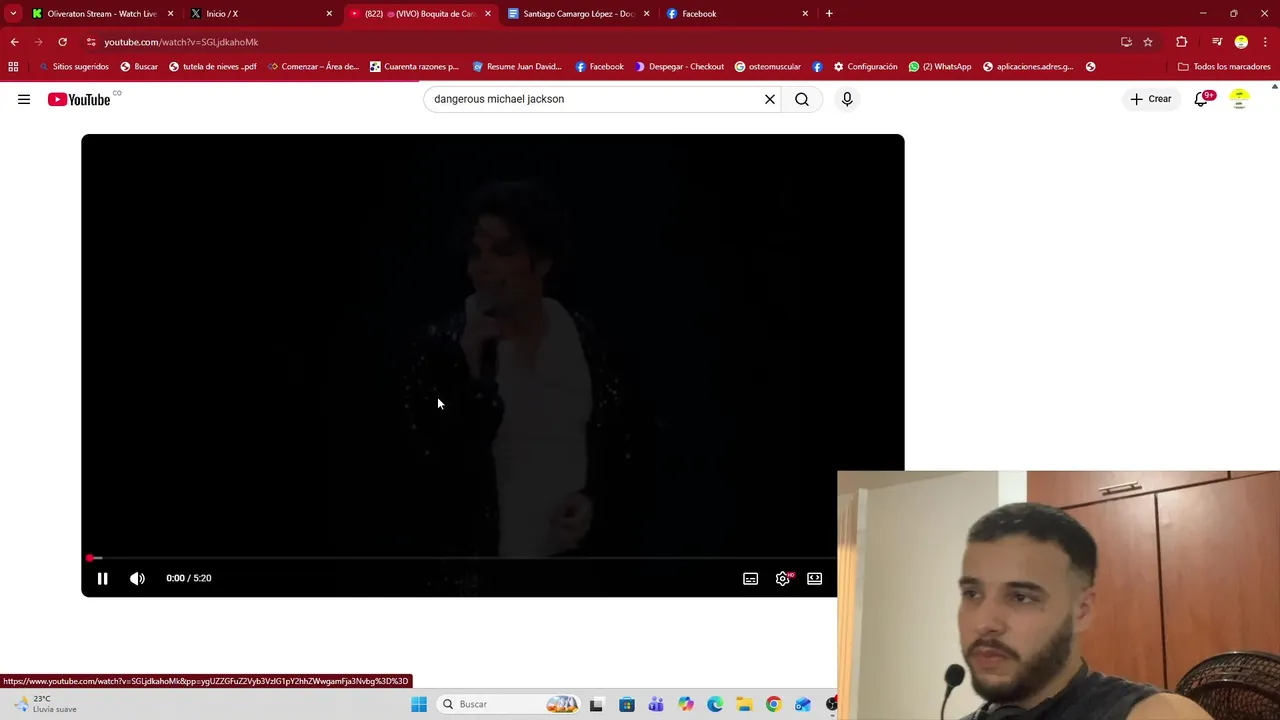Submit search with the magnifier icon

(802, 99)
